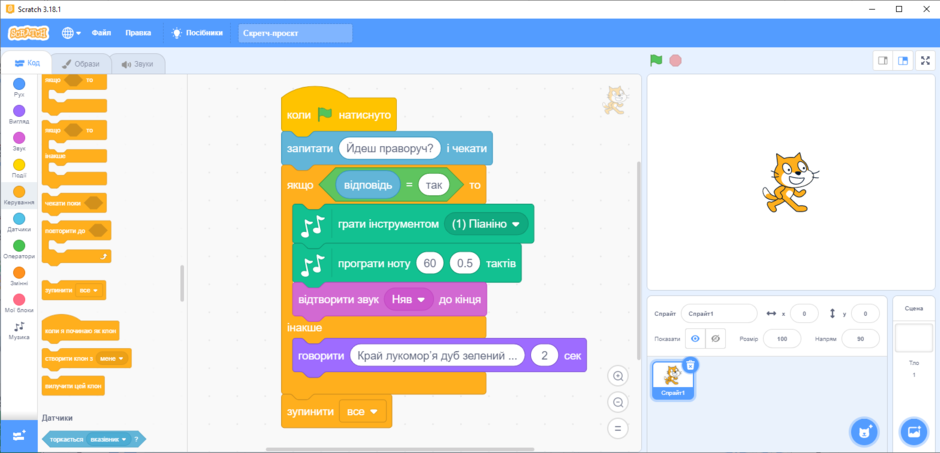Stop the project with red stop icon
Image resolution: width=940 pixels, height=453 pixels.
[x=676, y=61]
